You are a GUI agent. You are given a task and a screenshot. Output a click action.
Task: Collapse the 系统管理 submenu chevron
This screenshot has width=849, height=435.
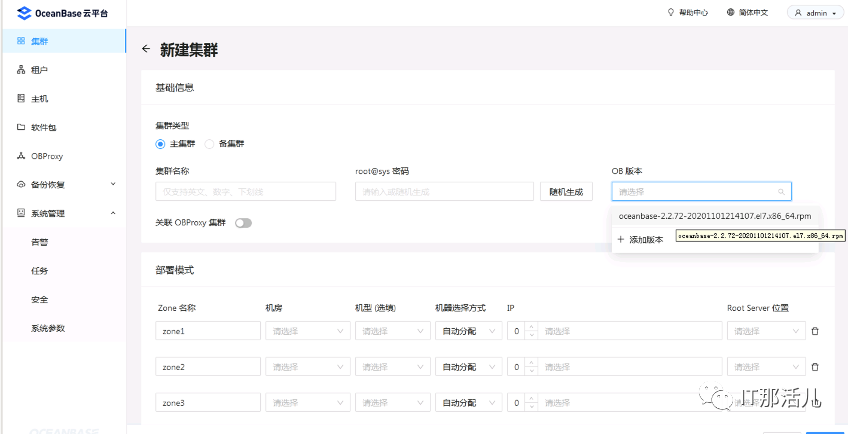click(x=113, y=213)
